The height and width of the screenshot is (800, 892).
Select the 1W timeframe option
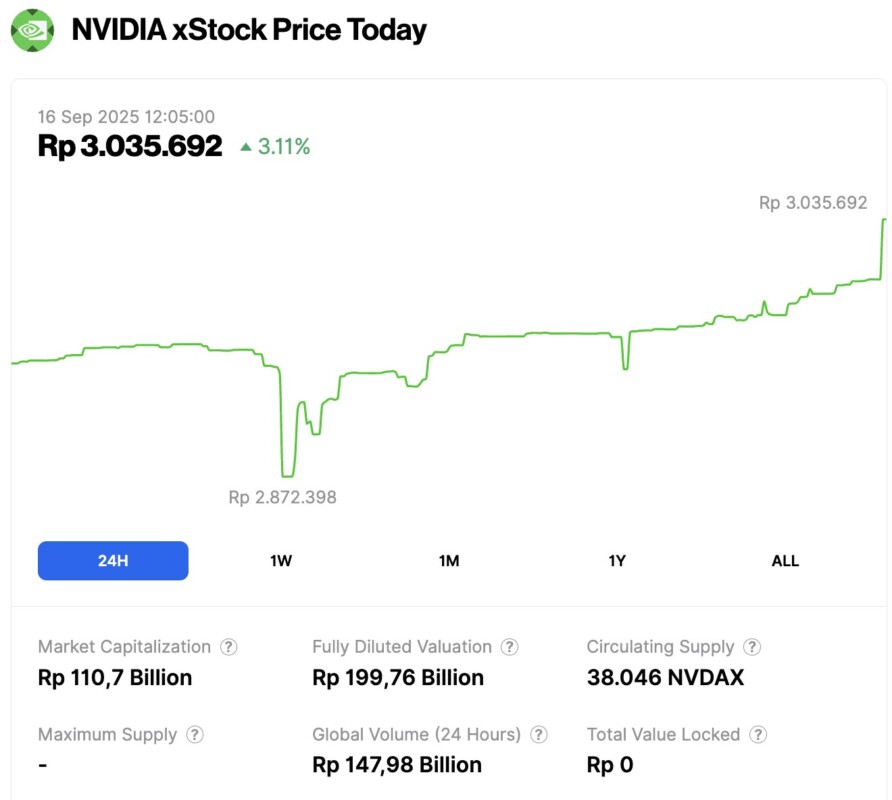coord(280,561)
